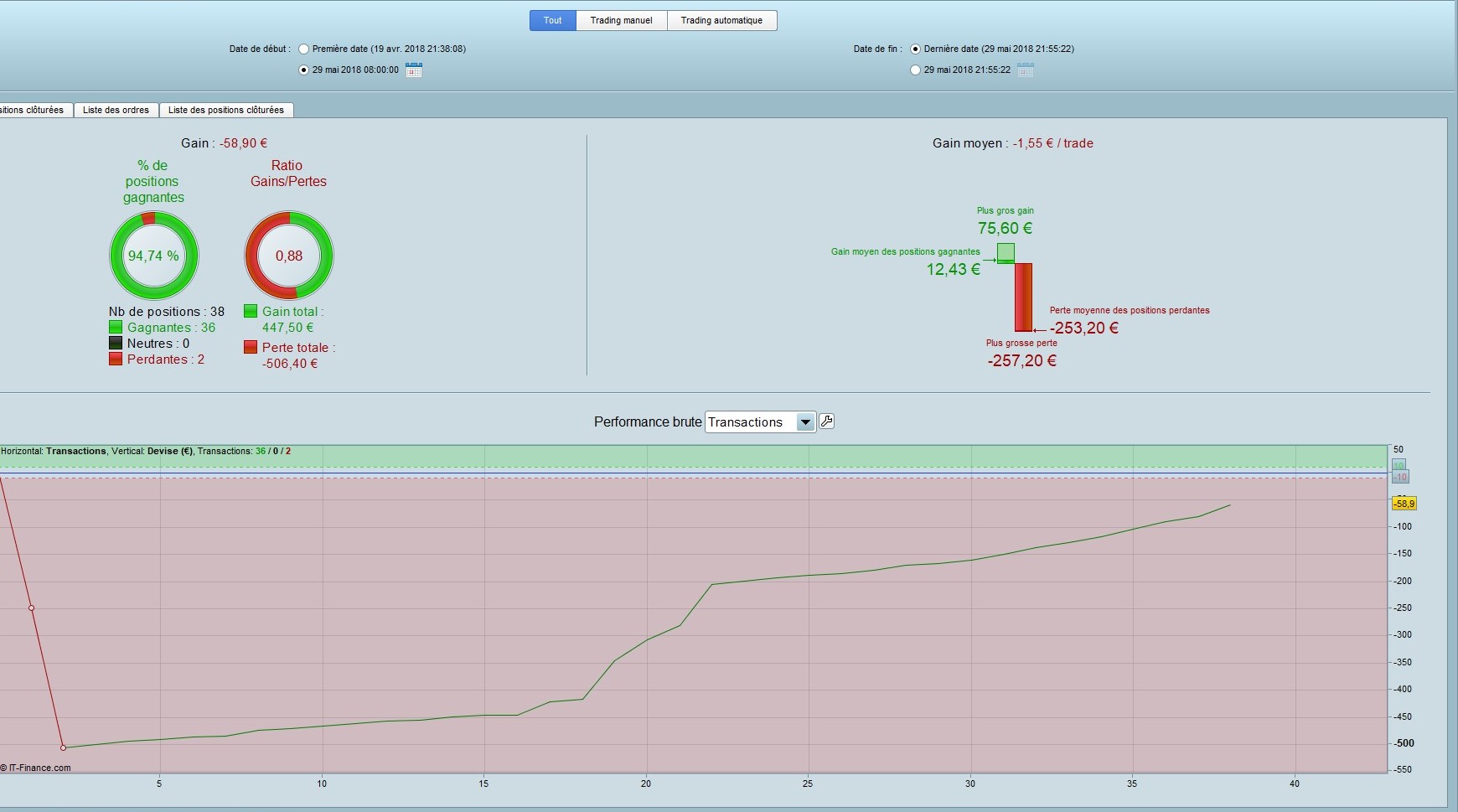1458x812 pixels.
Task: Select the Tout filter tab
Action: point(553,20)
